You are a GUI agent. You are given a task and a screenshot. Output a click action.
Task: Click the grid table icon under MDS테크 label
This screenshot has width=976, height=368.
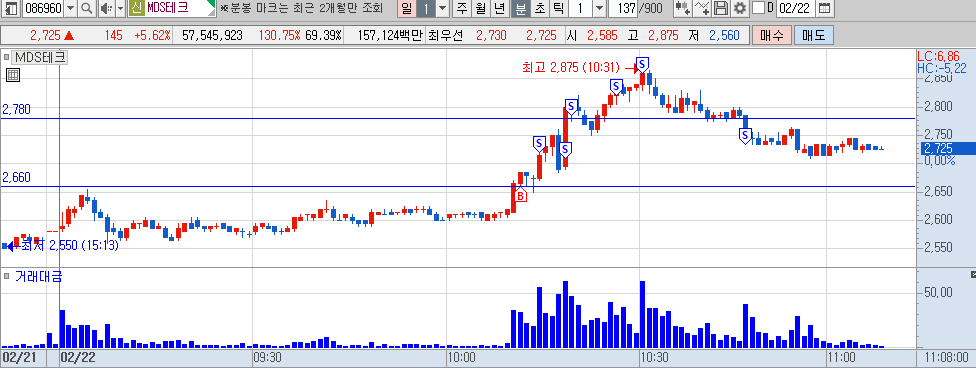click(13, 75)
